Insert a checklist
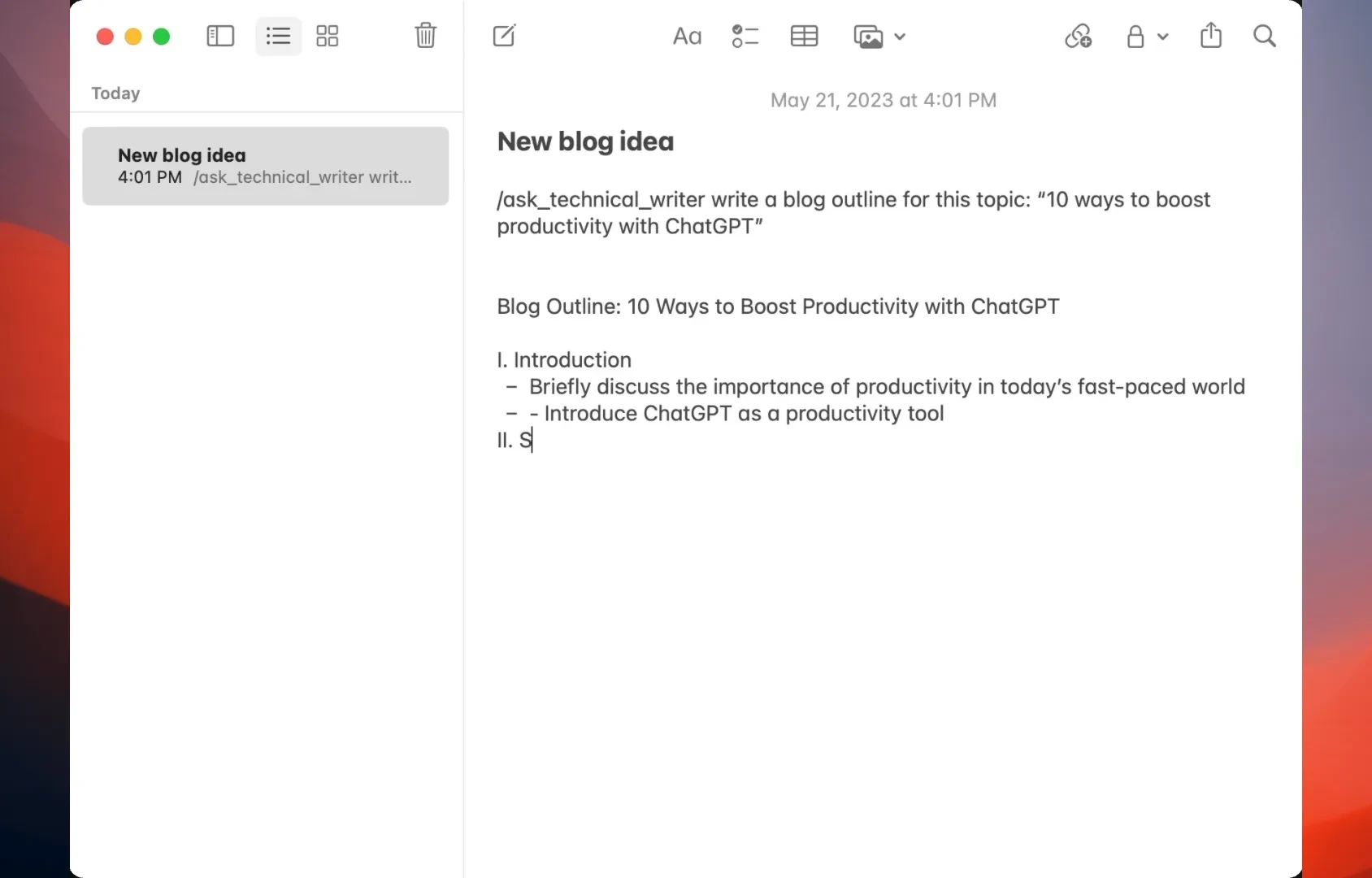The width and height of the screenshot is (1372, 878). (x=745, y=37)
